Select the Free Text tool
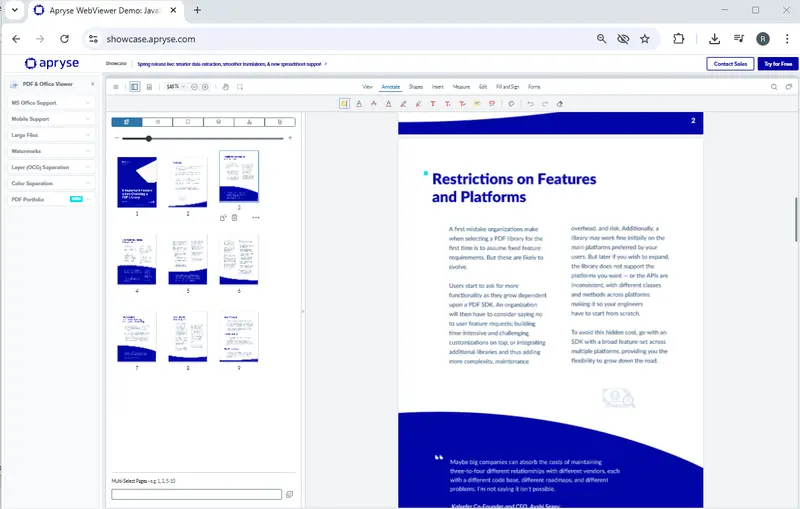 point(433,104)
